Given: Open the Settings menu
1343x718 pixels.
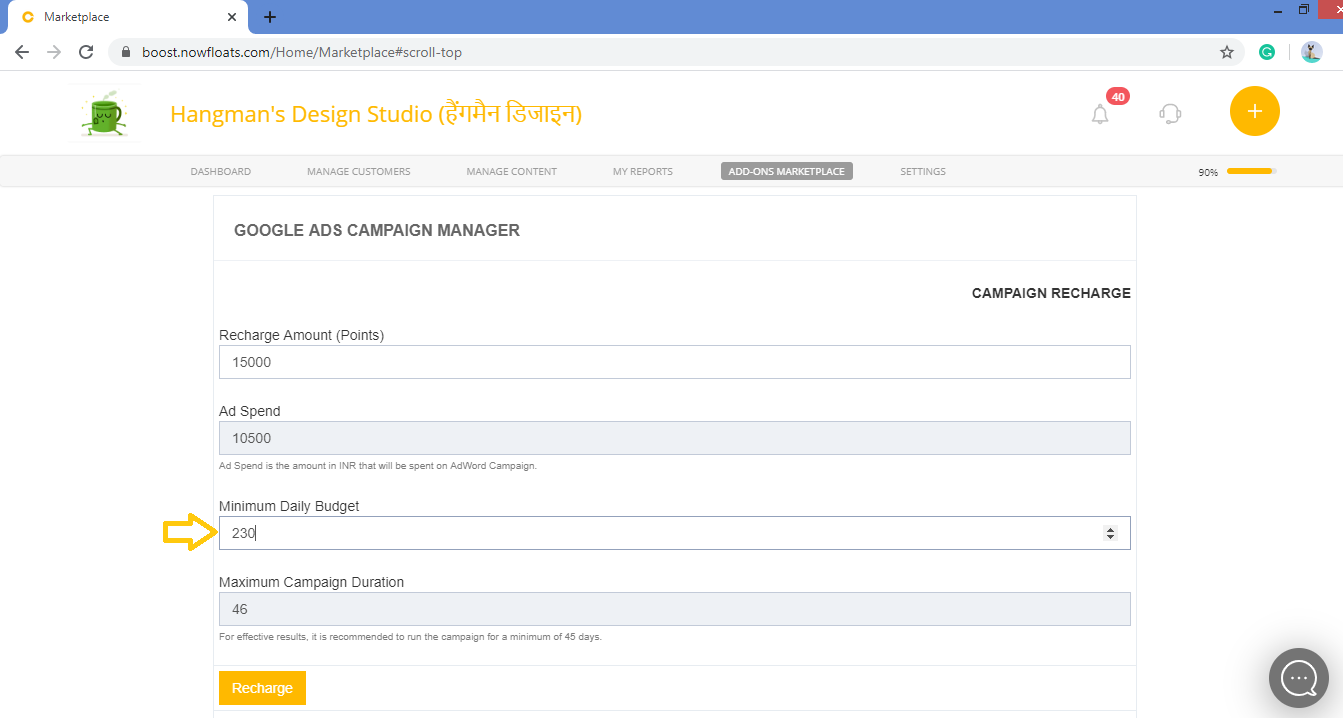Looking at the screenshot, I should tap(923, 172).
